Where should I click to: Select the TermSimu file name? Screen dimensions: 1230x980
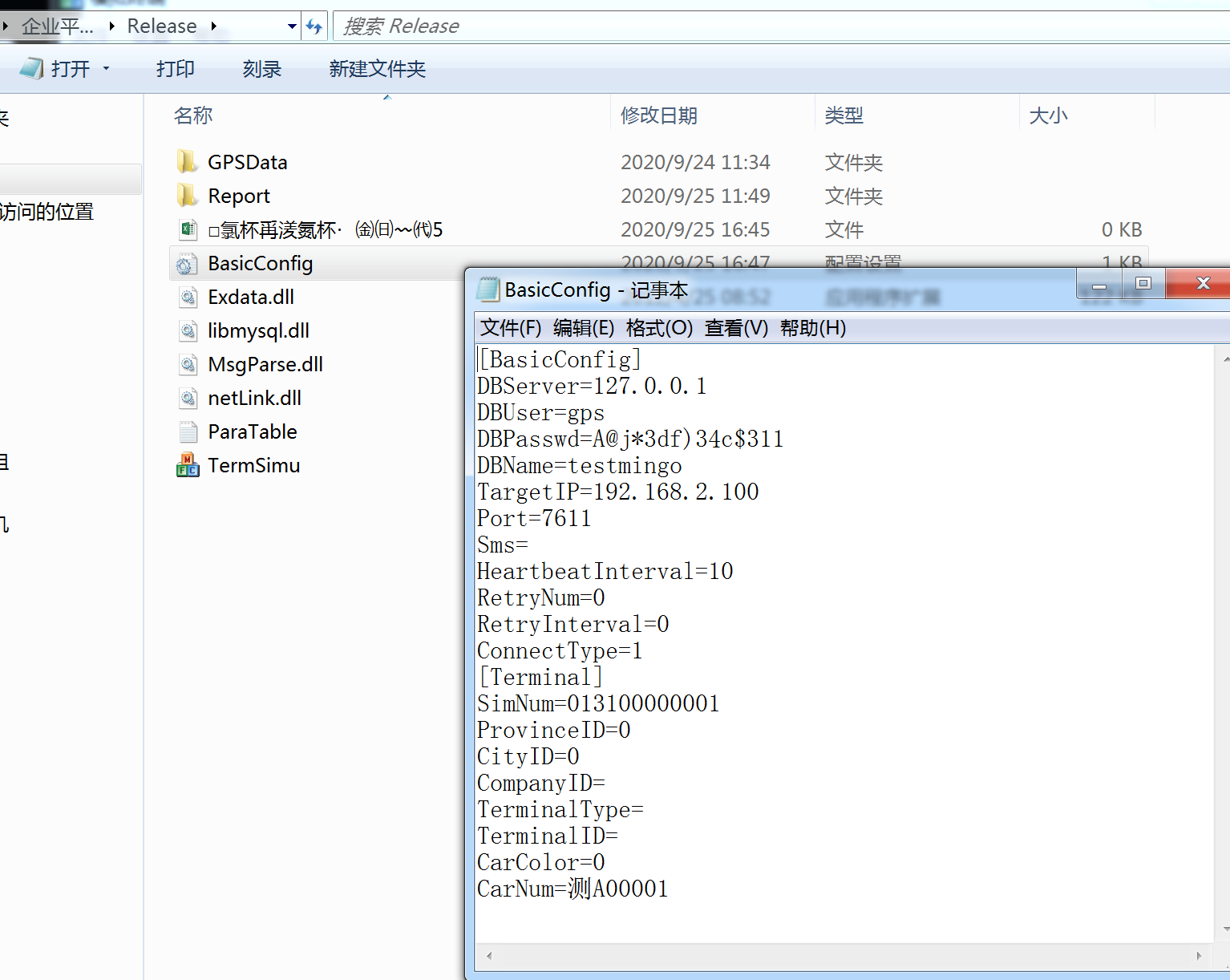tap(254, 465)
